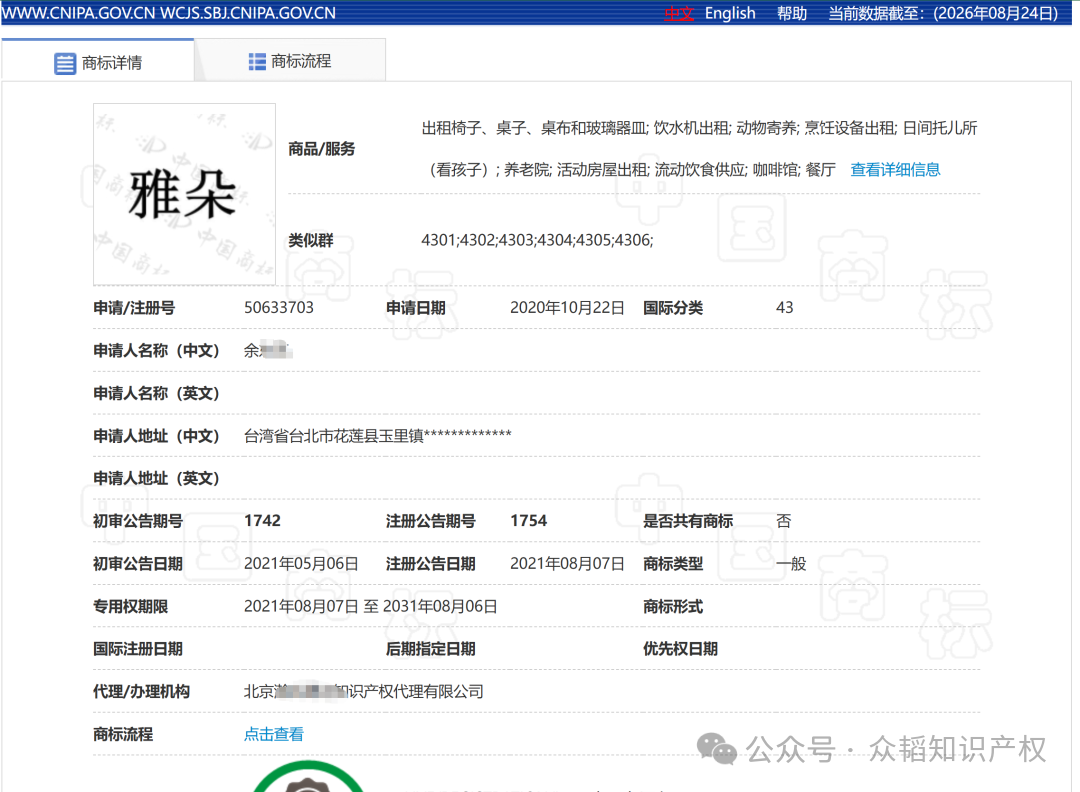Select exclusive right period 2021年08月07日 至 2031年08月06日
The height and width of the screenshot is (792, 1080).
[x=371, y=606]
